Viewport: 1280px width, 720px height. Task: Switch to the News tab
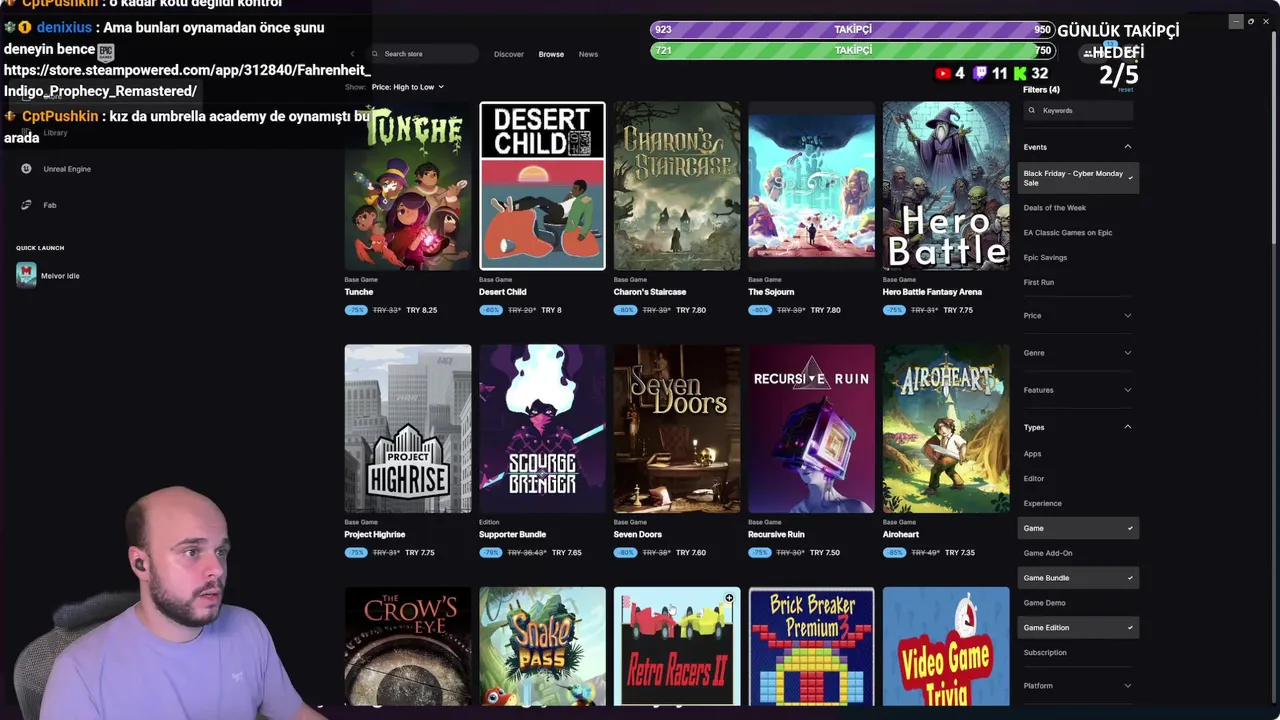tap(588, 54)
